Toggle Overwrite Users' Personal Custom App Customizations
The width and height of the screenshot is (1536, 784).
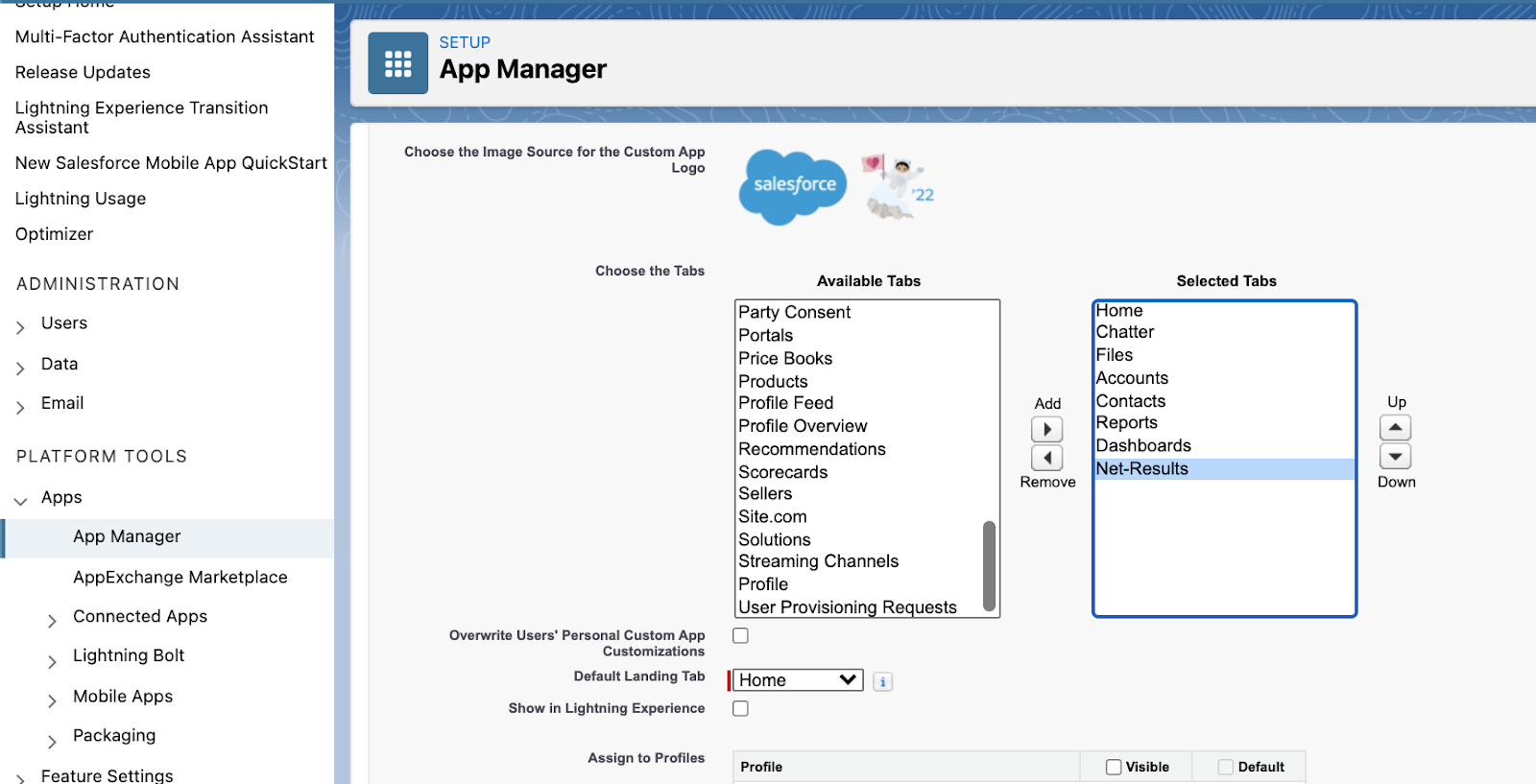tap(740, 635)
